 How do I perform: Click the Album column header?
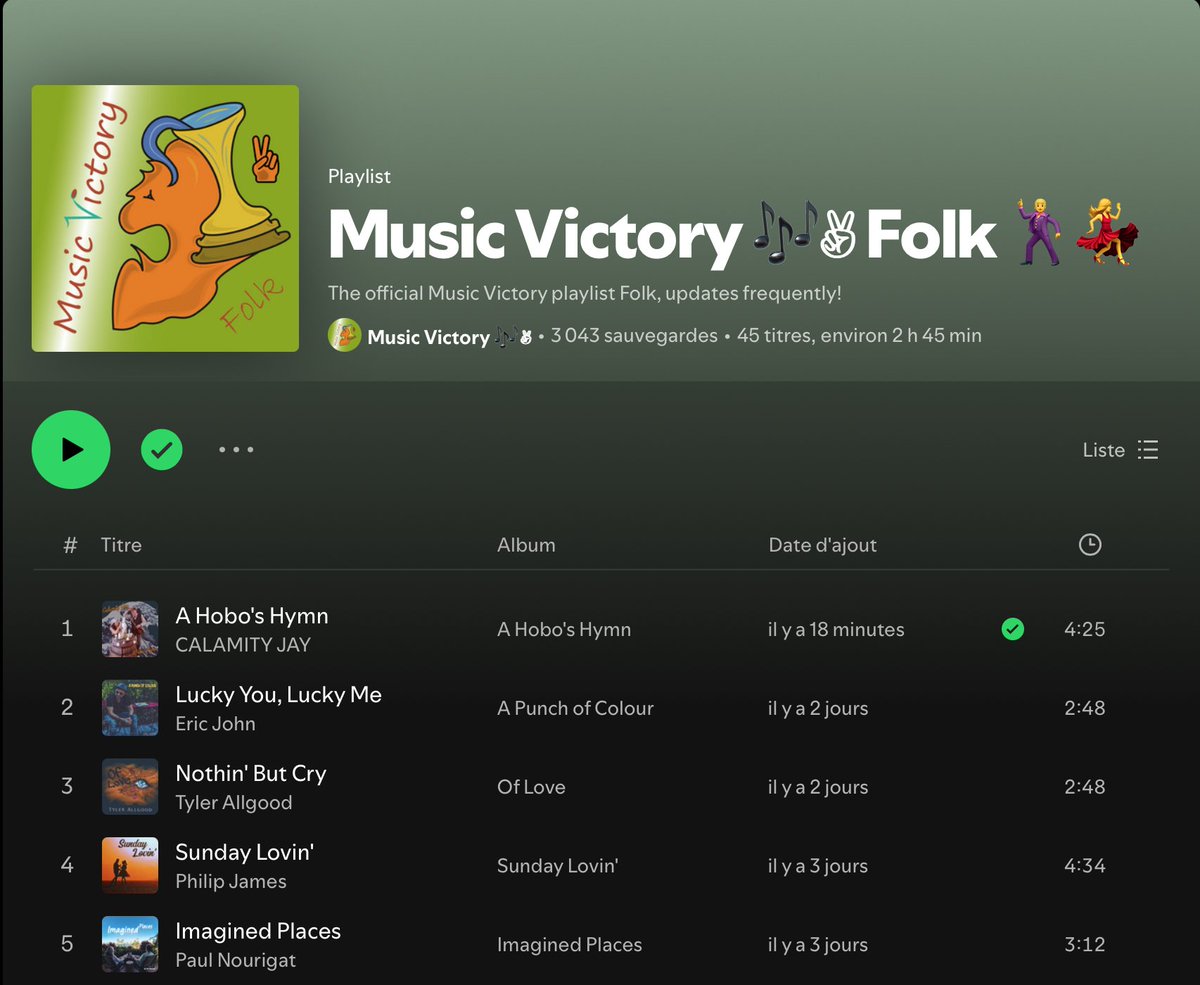(x=526, y=545)
